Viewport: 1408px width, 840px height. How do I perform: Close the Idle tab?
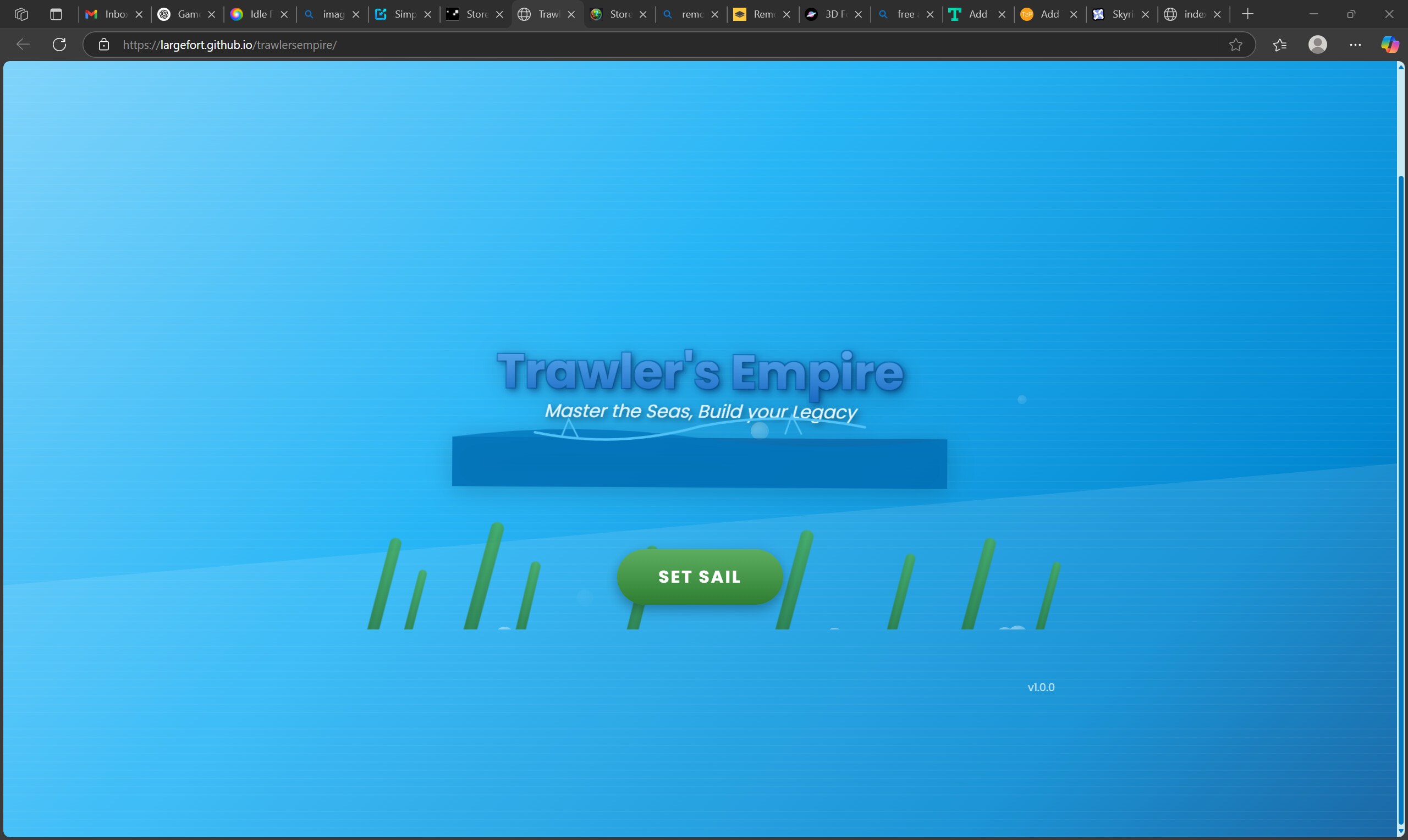click(x=285, y=14)
